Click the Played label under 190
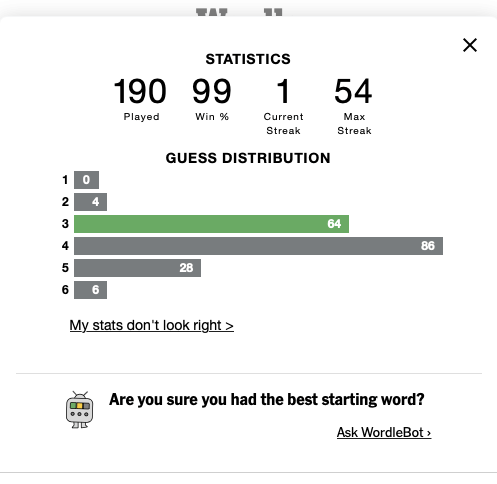 click(142, 117)
